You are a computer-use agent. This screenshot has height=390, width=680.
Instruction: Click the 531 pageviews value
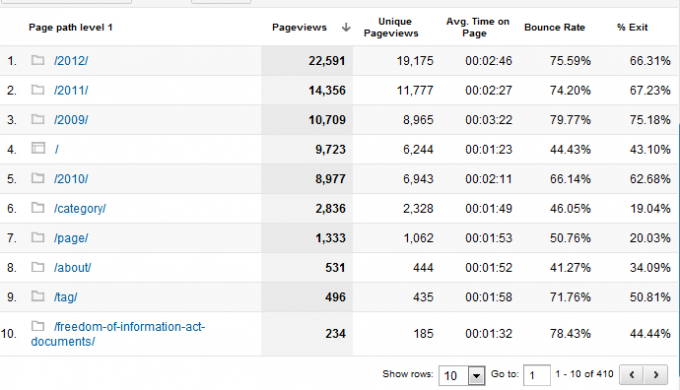[335, 267]
